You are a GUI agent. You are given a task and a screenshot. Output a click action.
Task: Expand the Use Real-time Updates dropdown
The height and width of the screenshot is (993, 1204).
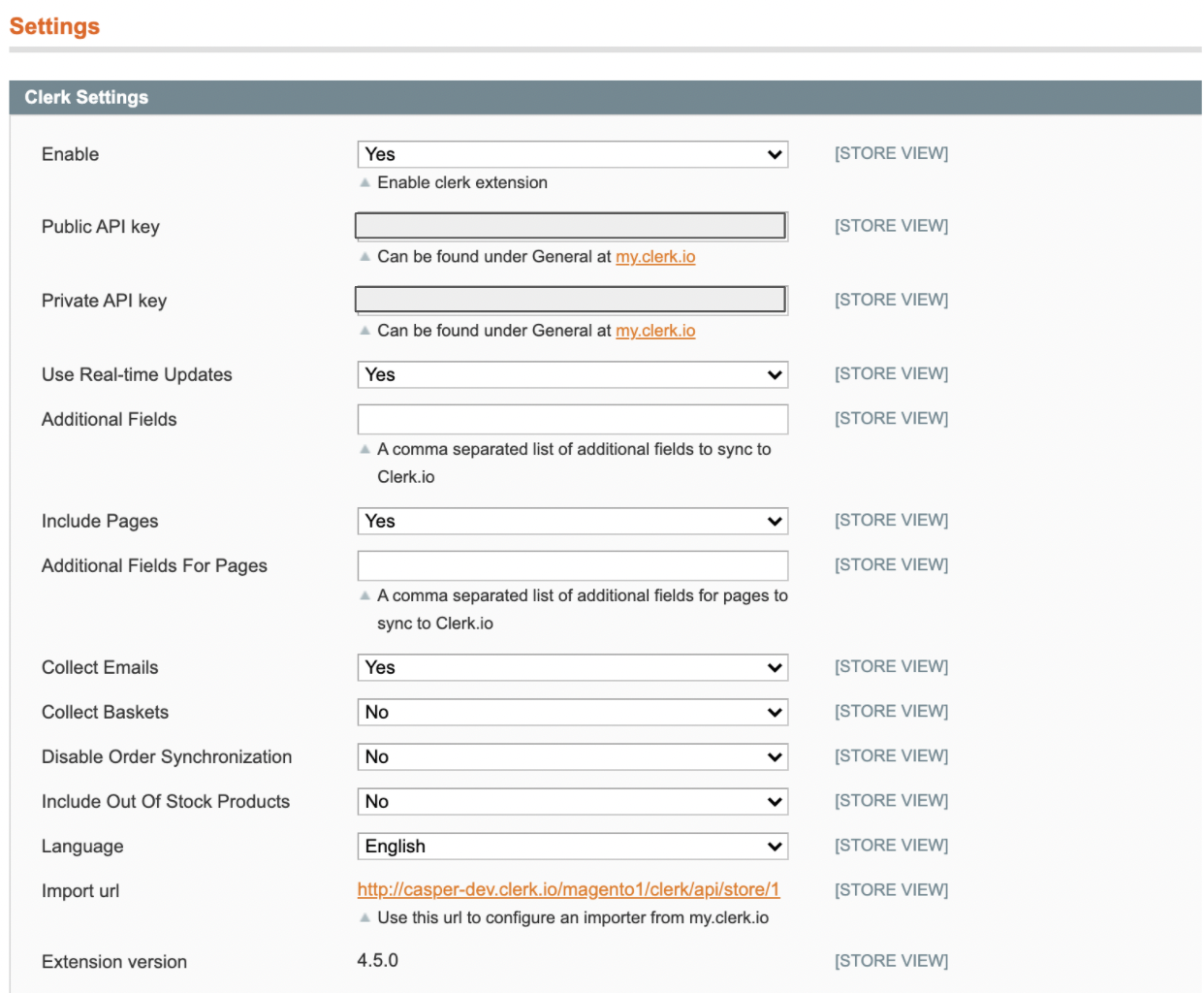click(572, 374)
